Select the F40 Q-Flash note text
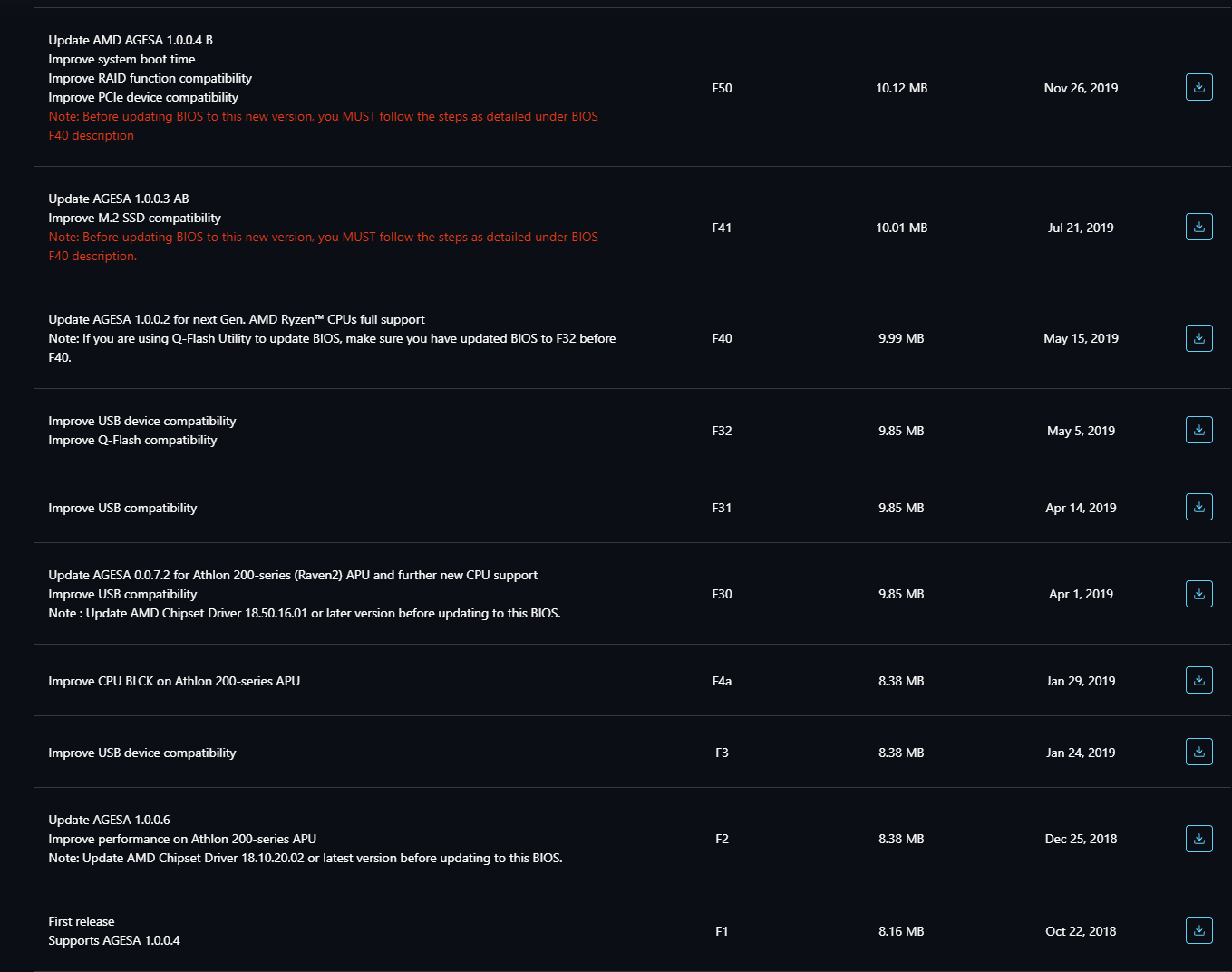The width and height of the screenshot is (1232, 972). pos(332,348)
